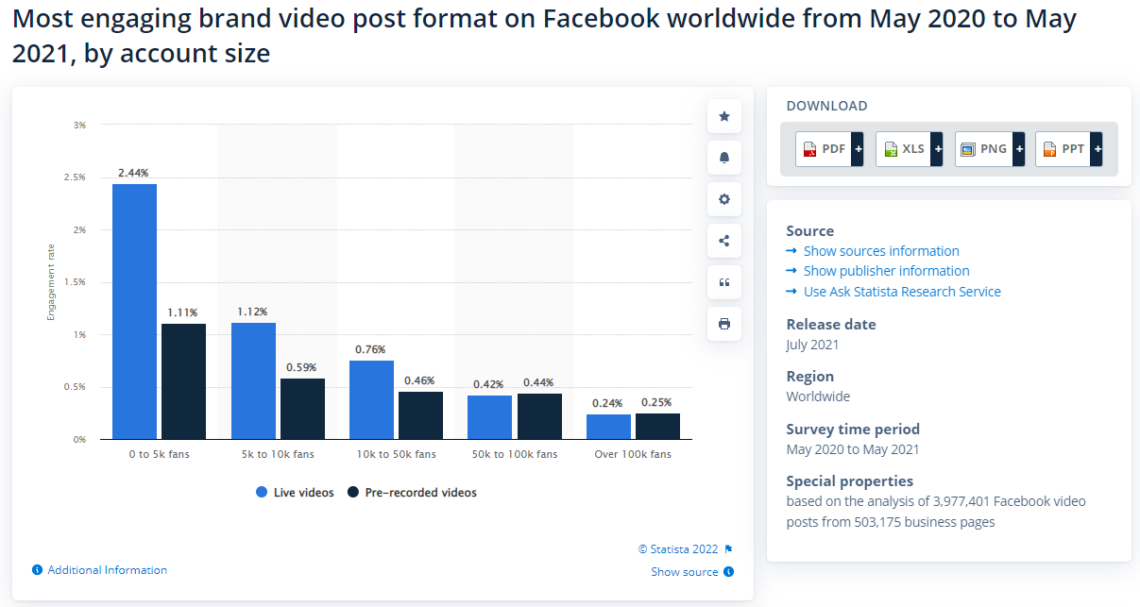The image size is (1140, 607).
Task: Share the statistic using the share icon
Action: tap(723, 240)
